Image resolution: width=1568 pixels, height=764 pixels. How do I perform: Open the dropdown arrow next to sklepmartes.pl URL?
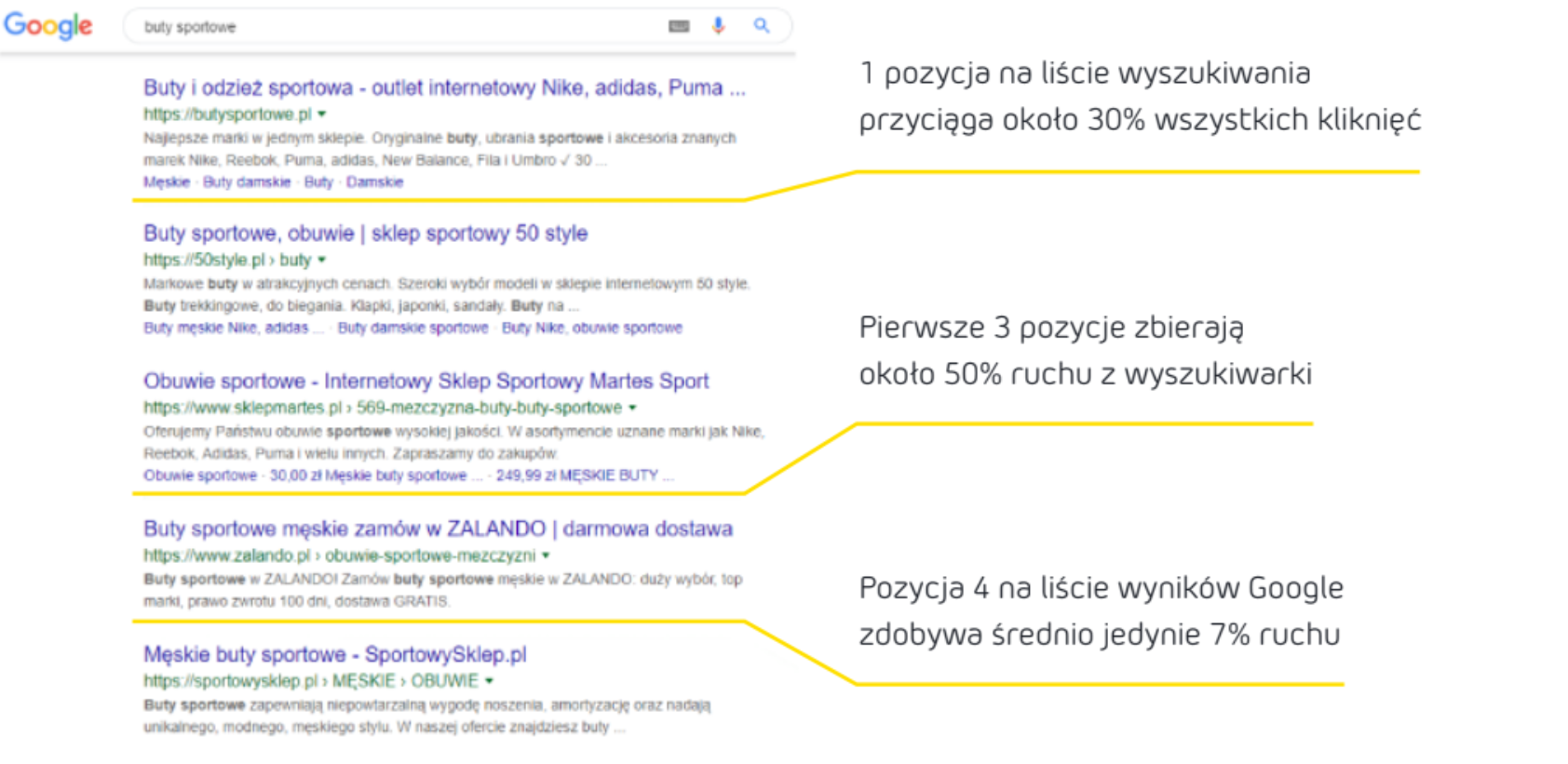(x=633, y=408)
